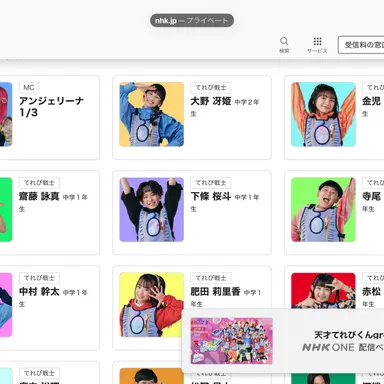Open the search magnifier icon
The width and height of the screenshot is (384, 384).
pyautogui.click(x=284, y=41)
